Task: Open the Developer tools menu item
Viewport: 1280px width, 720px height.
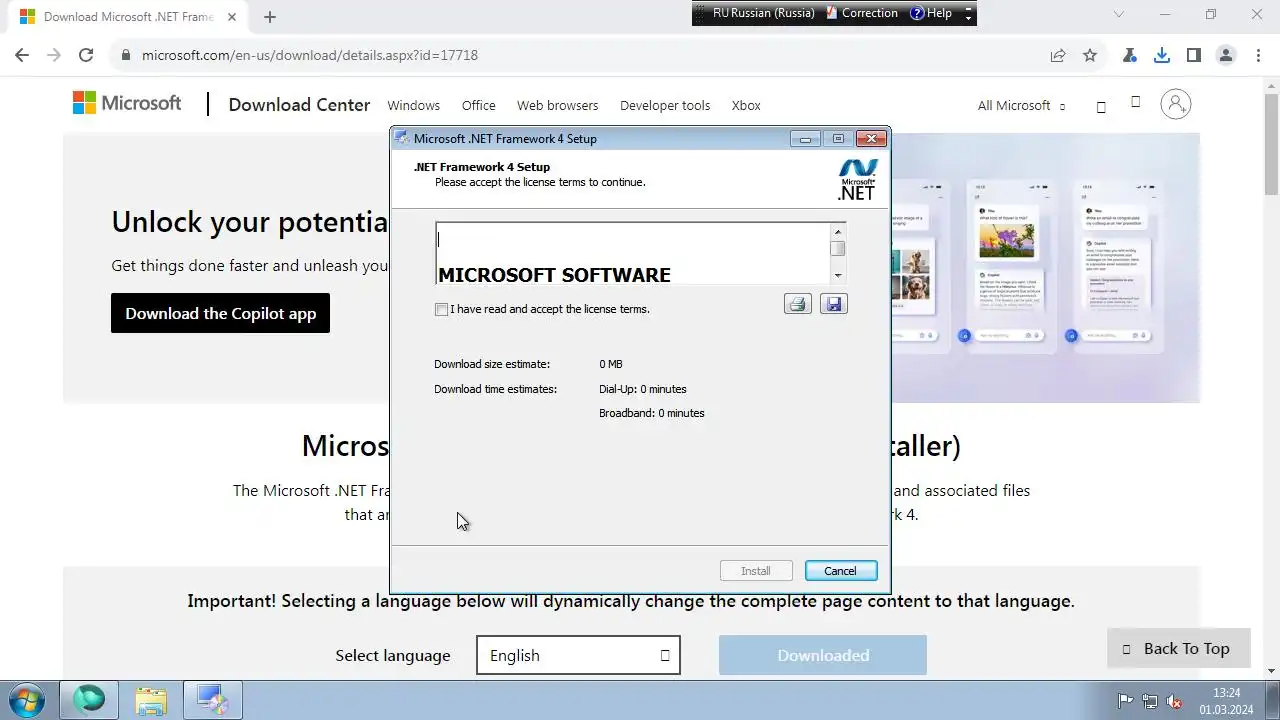Action: 665,105
